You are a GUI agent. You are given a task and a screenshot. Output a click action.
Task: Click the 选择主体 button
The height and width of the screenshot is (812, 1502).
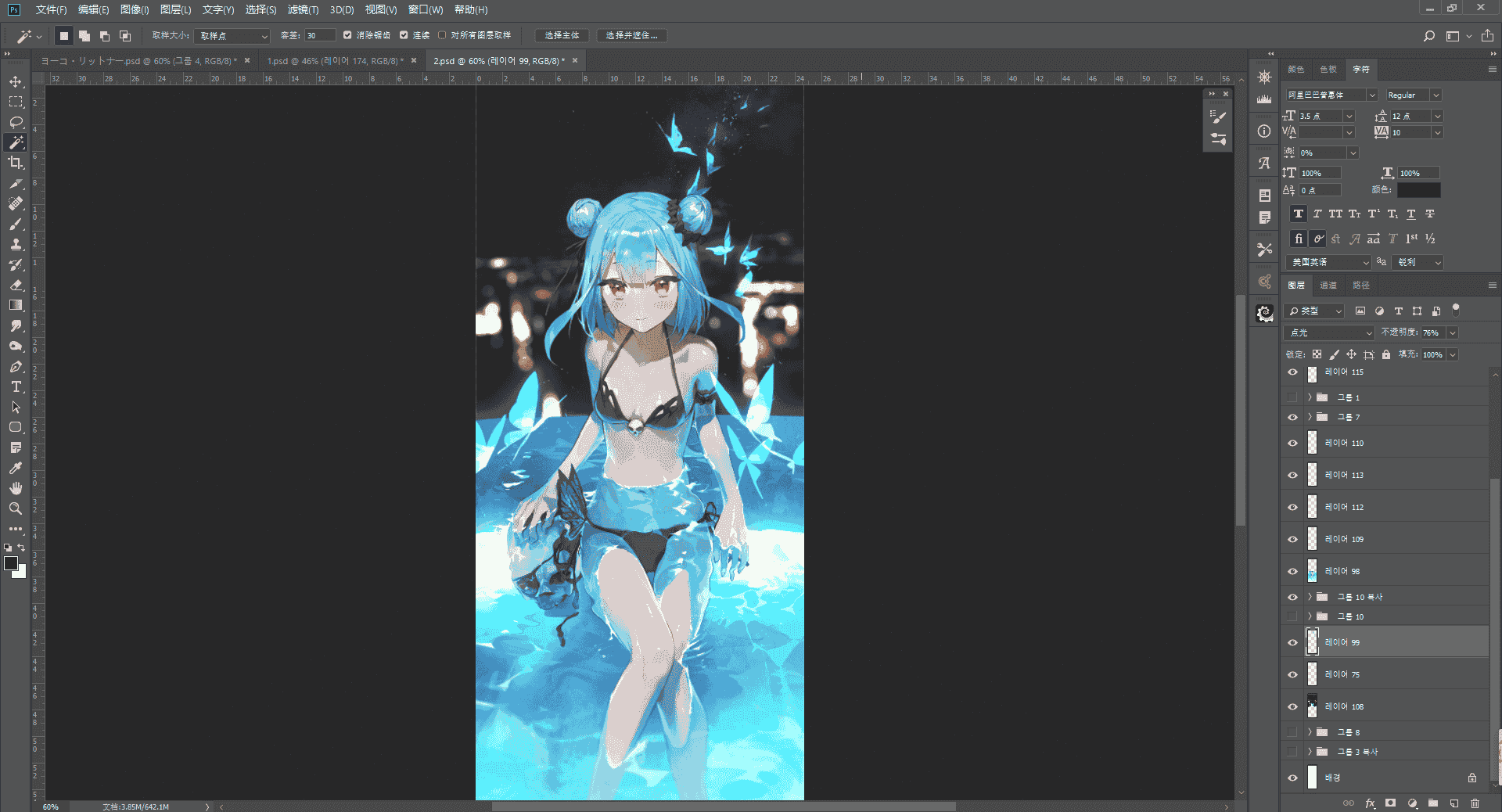[562, 35]
